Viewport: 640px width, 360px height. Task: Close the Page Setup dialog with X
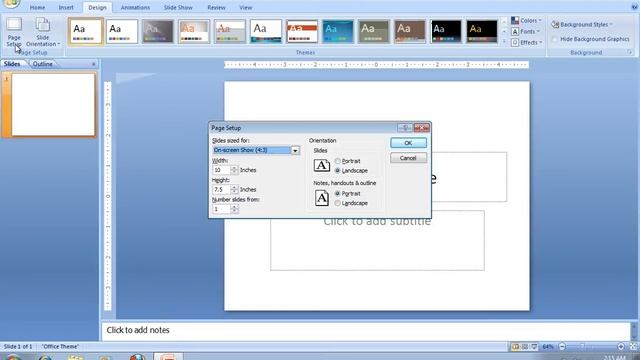click(421, 128)
